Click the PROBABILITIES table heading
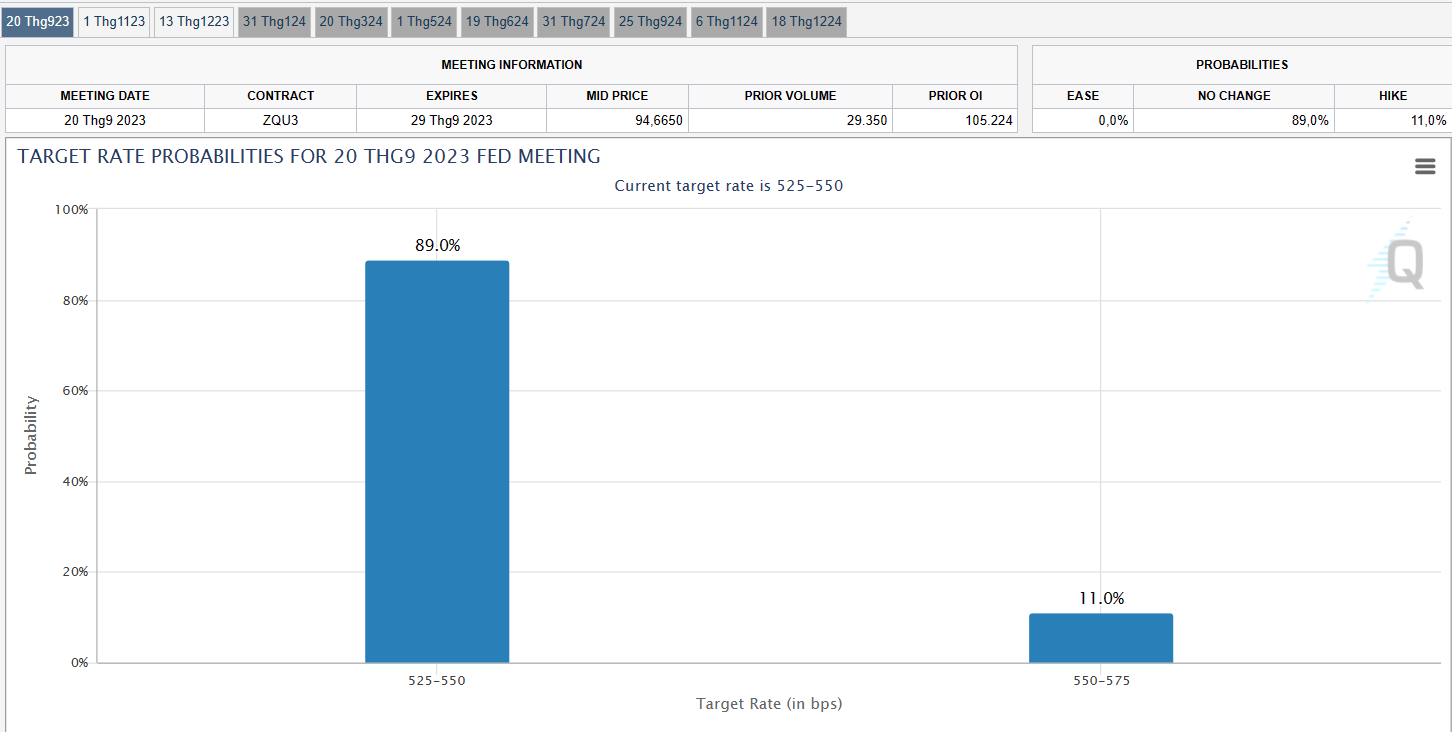1452x732 pixels. 1242,65
